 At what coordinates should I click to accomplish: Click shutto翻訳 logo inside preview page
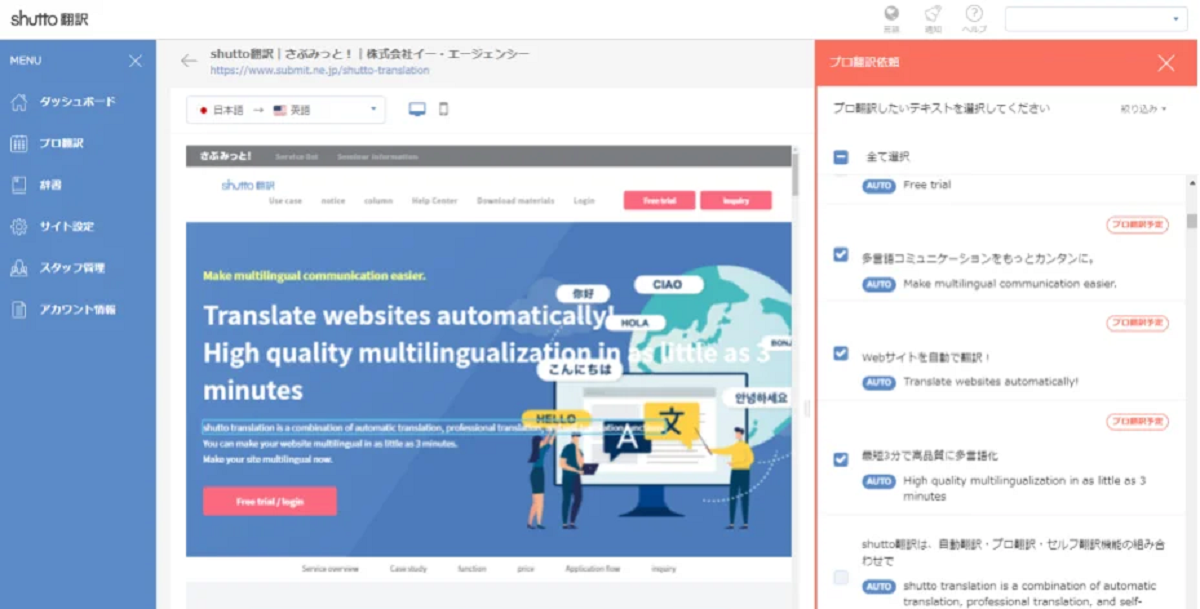[248, 185]
